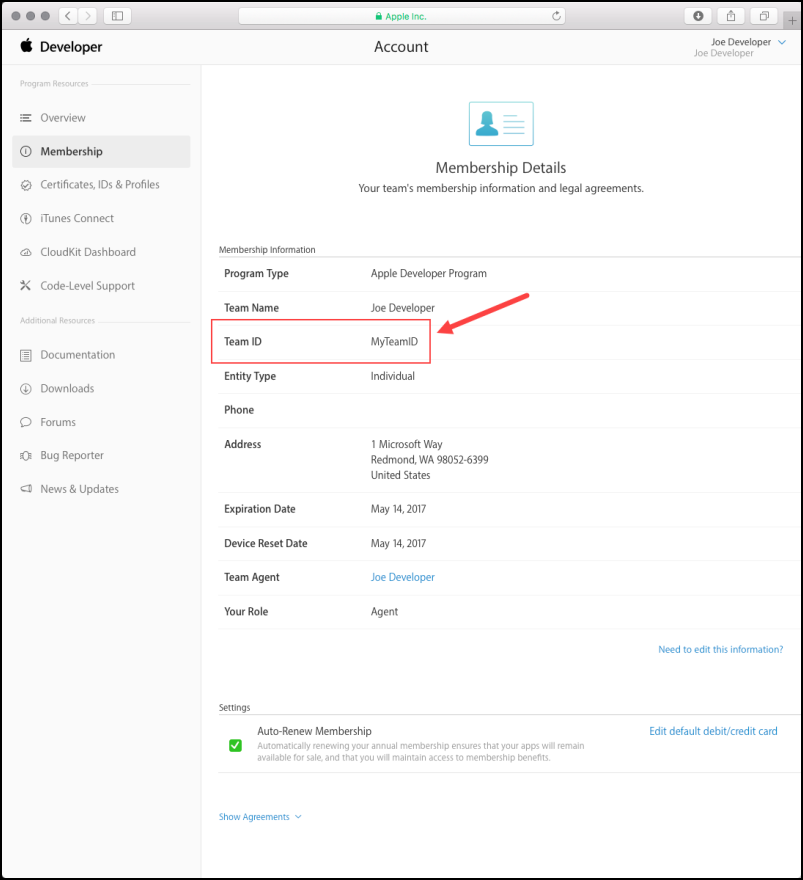Click the Redmond, WA 98052-6399 address line
This screenshot has width=803, height=880.
coord(429,460)
